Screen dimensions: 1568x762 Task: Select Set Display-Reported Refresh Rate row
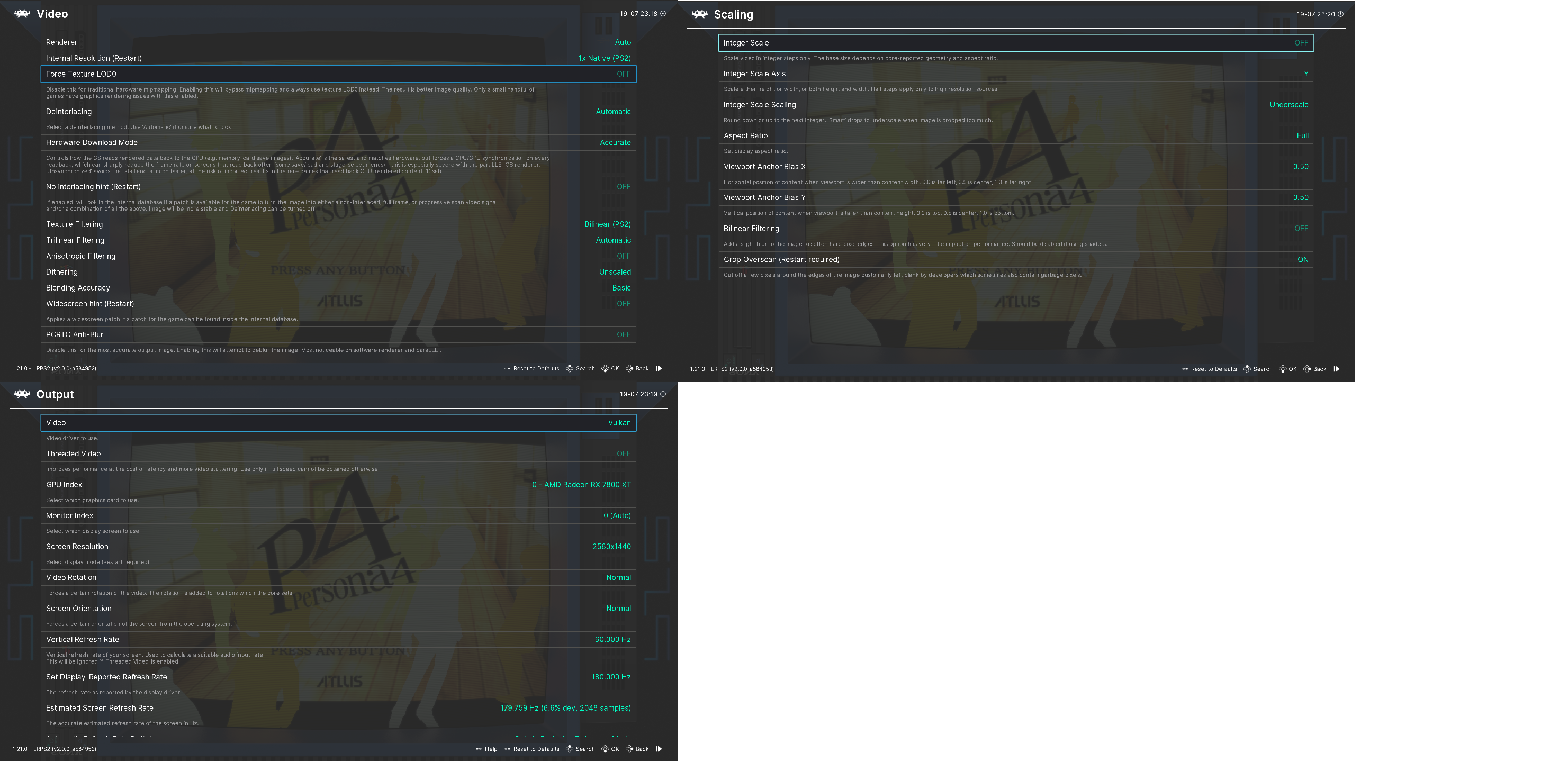point(338,677)
